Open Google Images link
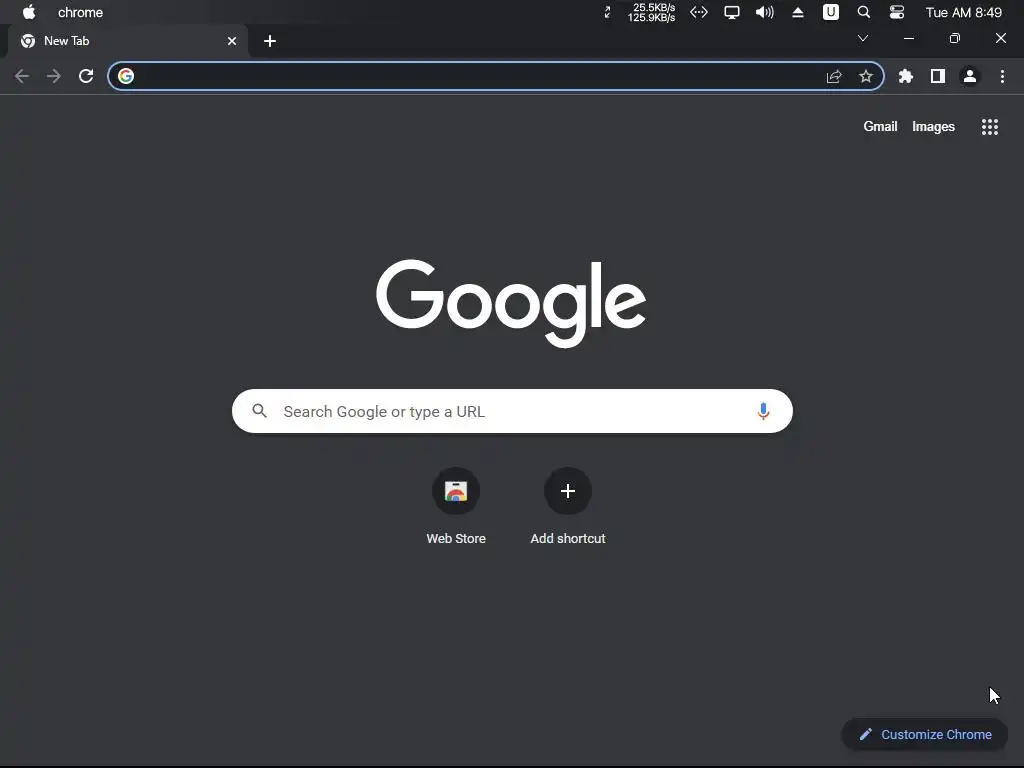This screenshot has width=1024, height=768. pyautogui.click(x=933, y=127)
